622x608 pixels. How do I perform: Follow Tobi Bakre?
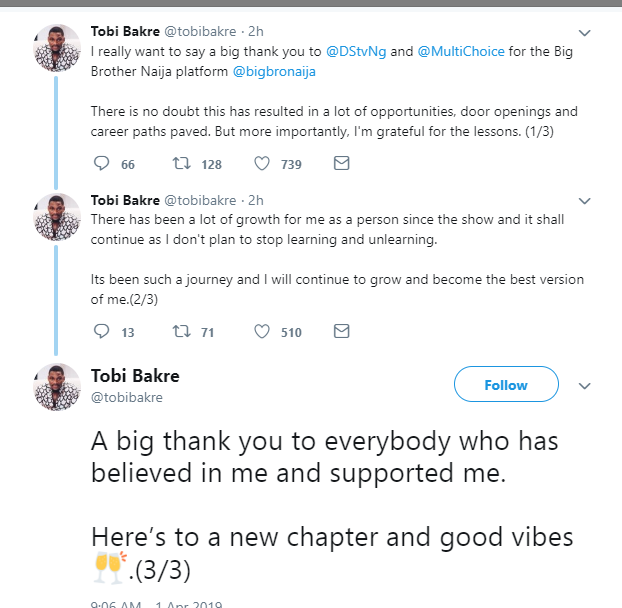click(506, 385)
